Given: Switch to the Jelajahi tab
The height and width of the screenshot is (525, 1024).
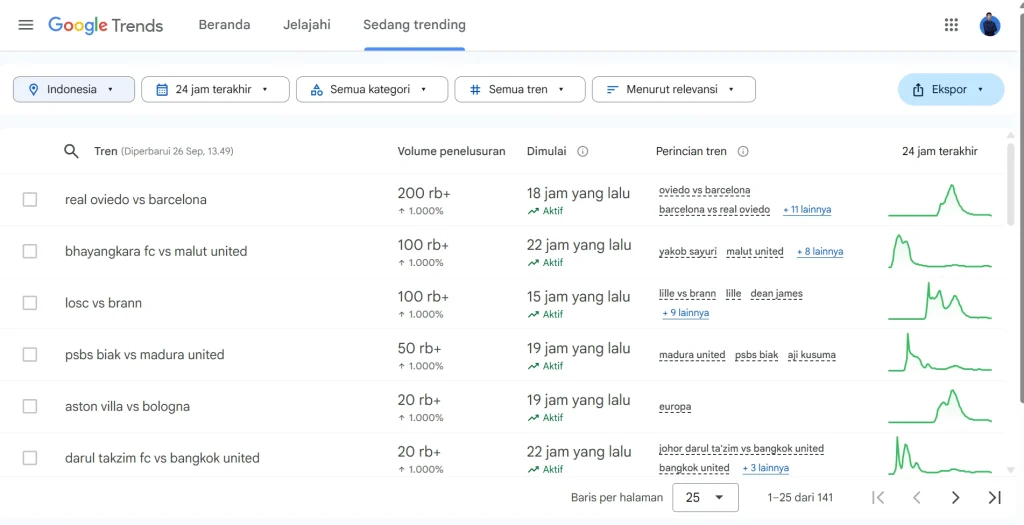Looking at the screenshot, I should pyautogui.click(x=307, y=25).
